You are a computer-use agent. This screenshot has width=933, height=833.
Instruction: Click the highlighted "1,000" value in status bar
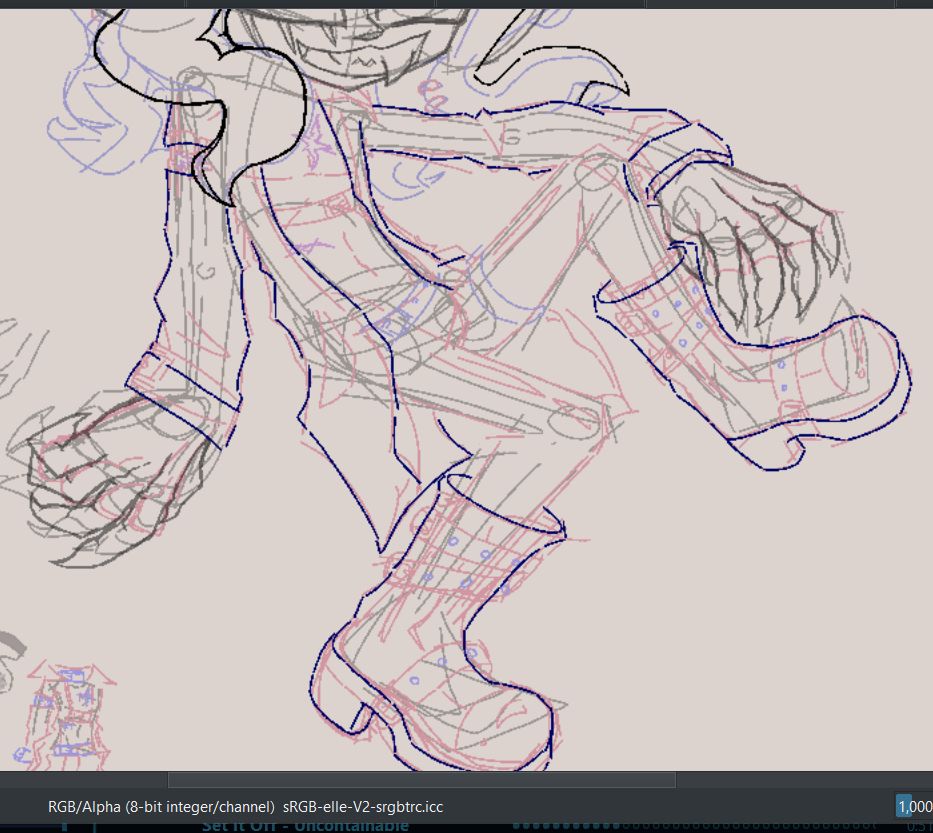pyautogui.click(x=915, y=807)
